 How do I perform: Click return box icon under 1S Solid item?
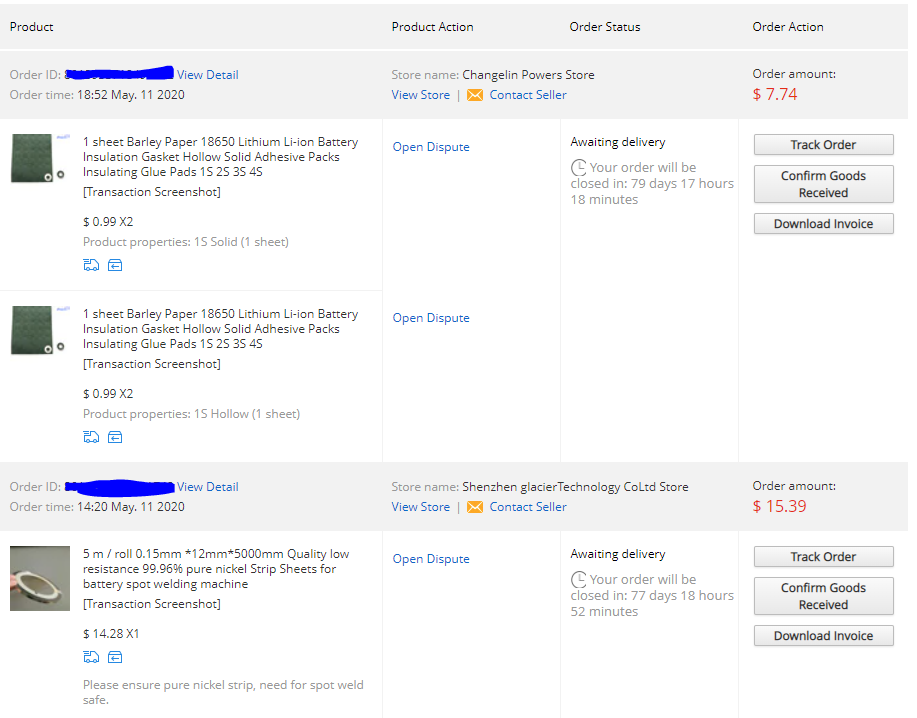(x=115, y=265)
